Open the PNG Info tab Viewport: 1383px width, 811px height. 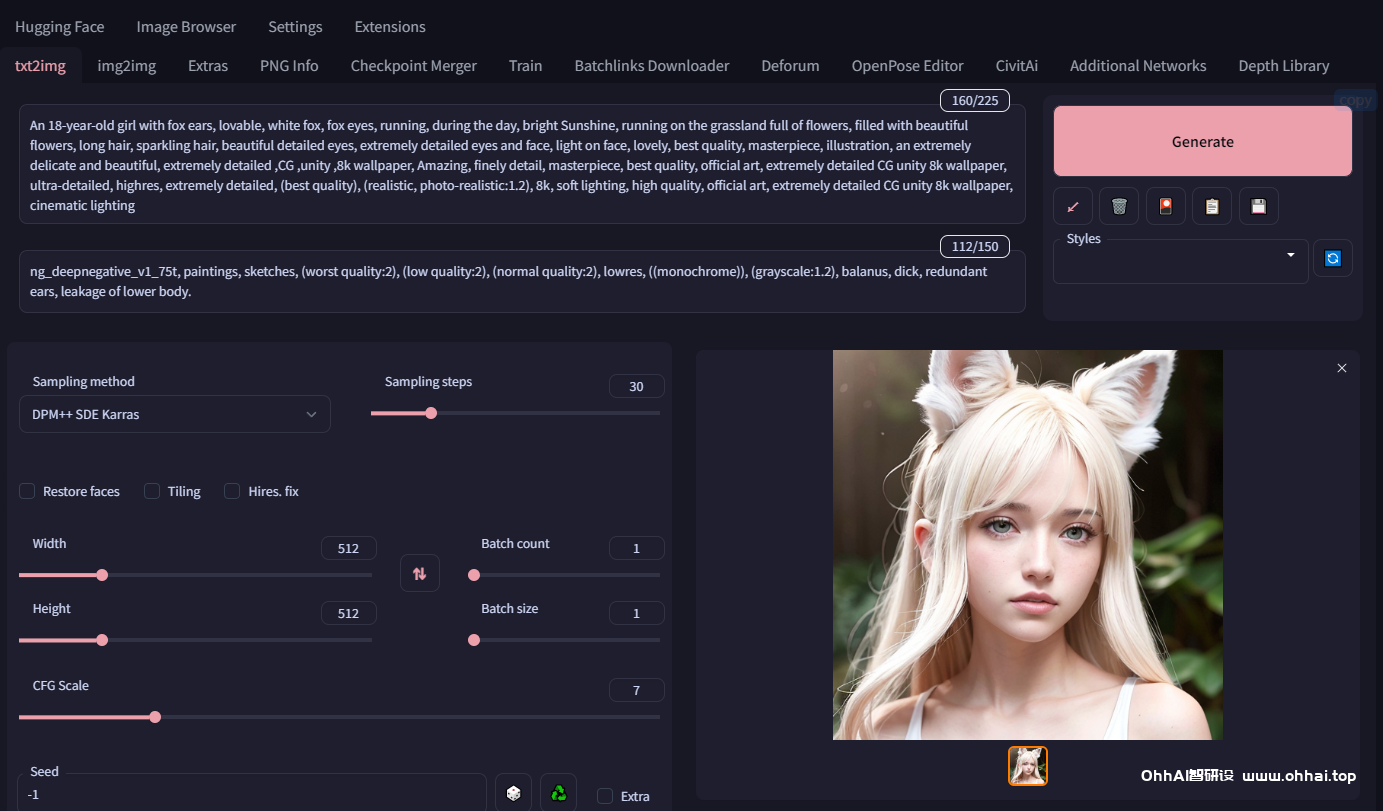click(x=289, y=66)
